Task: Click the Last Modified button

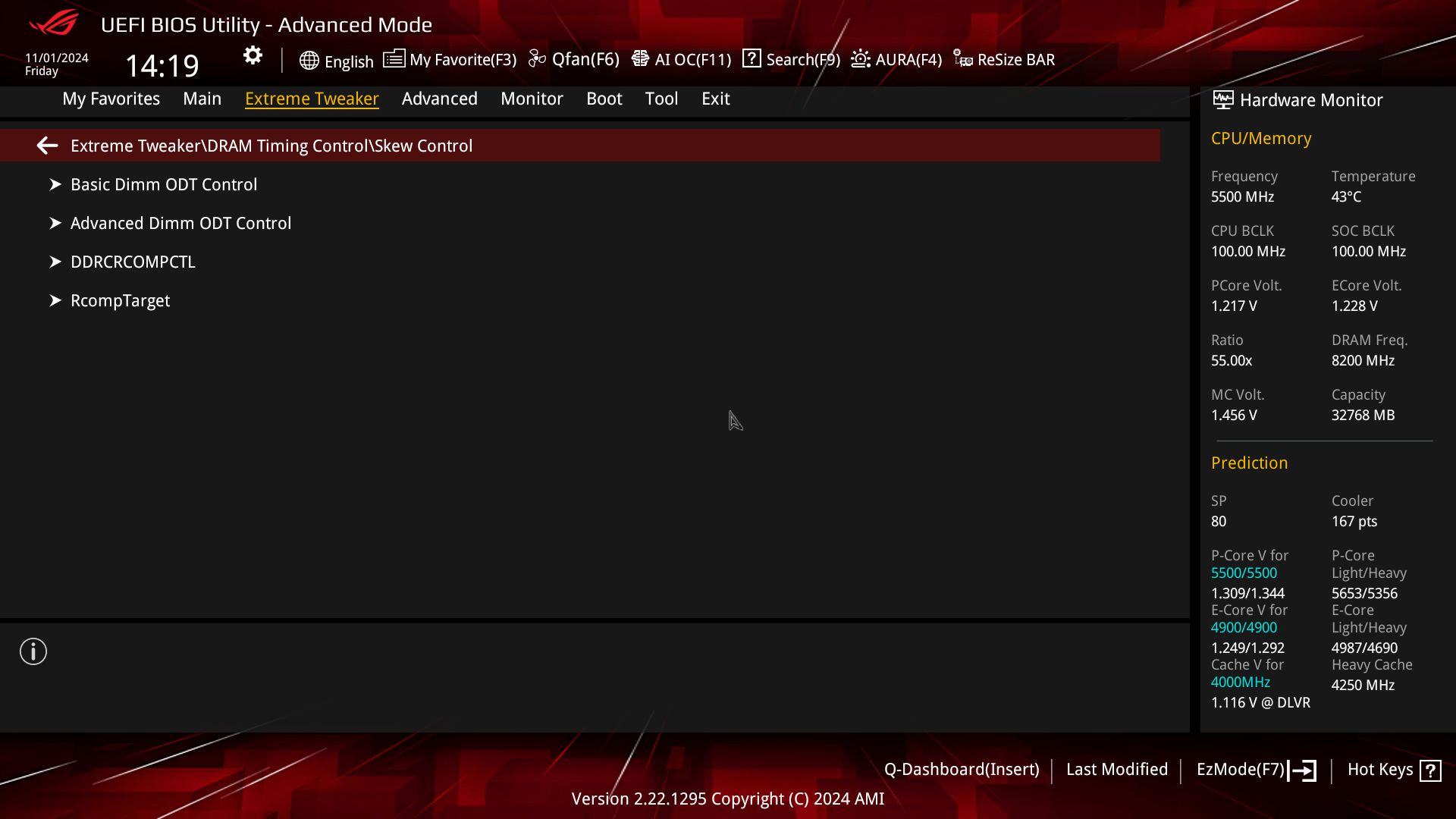Action: pos(1116,769)
